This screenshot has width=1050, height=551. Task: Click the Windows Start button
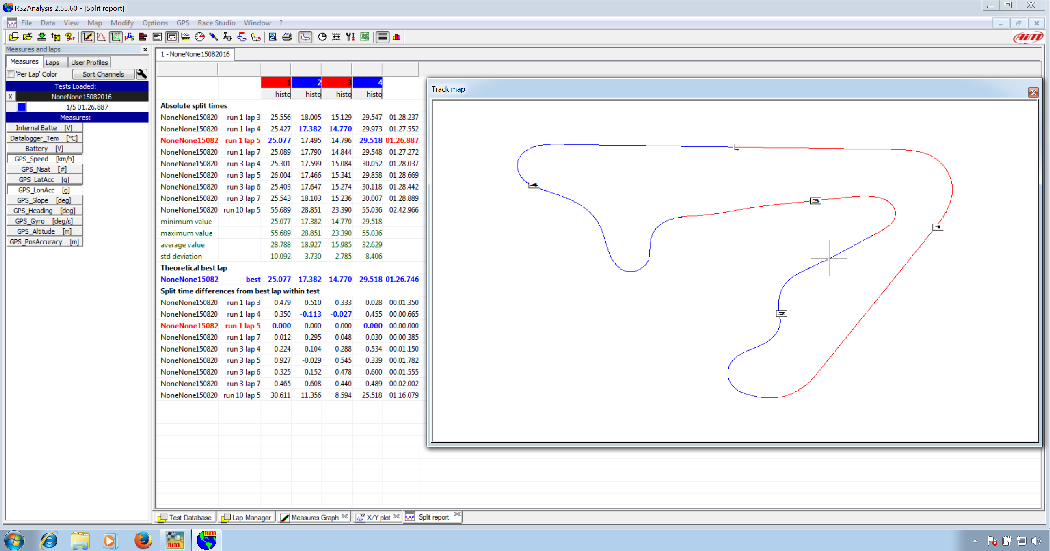(13, 540)
